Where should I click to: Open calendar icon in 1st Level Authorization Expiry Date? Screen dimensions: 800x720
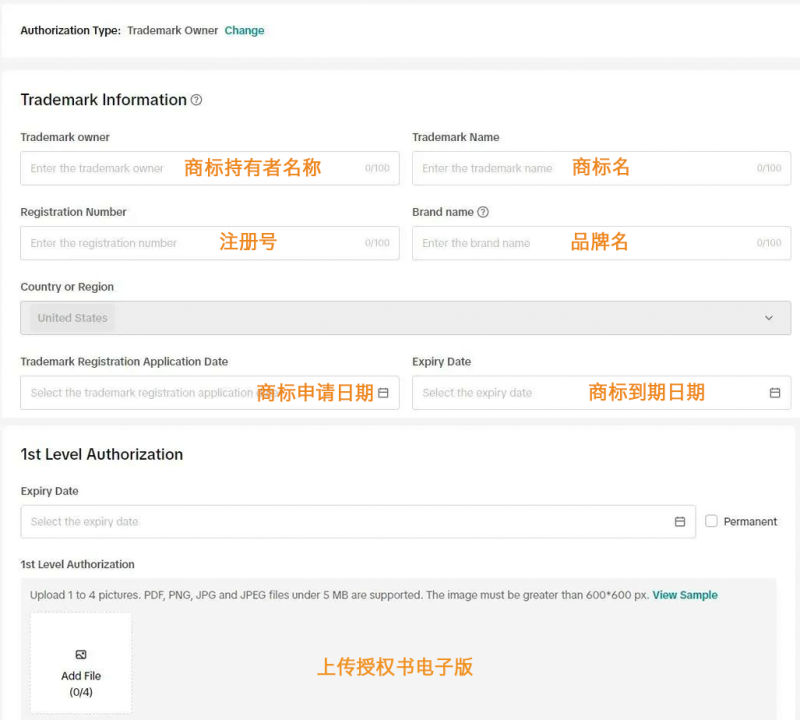click(x=680, y=522)
